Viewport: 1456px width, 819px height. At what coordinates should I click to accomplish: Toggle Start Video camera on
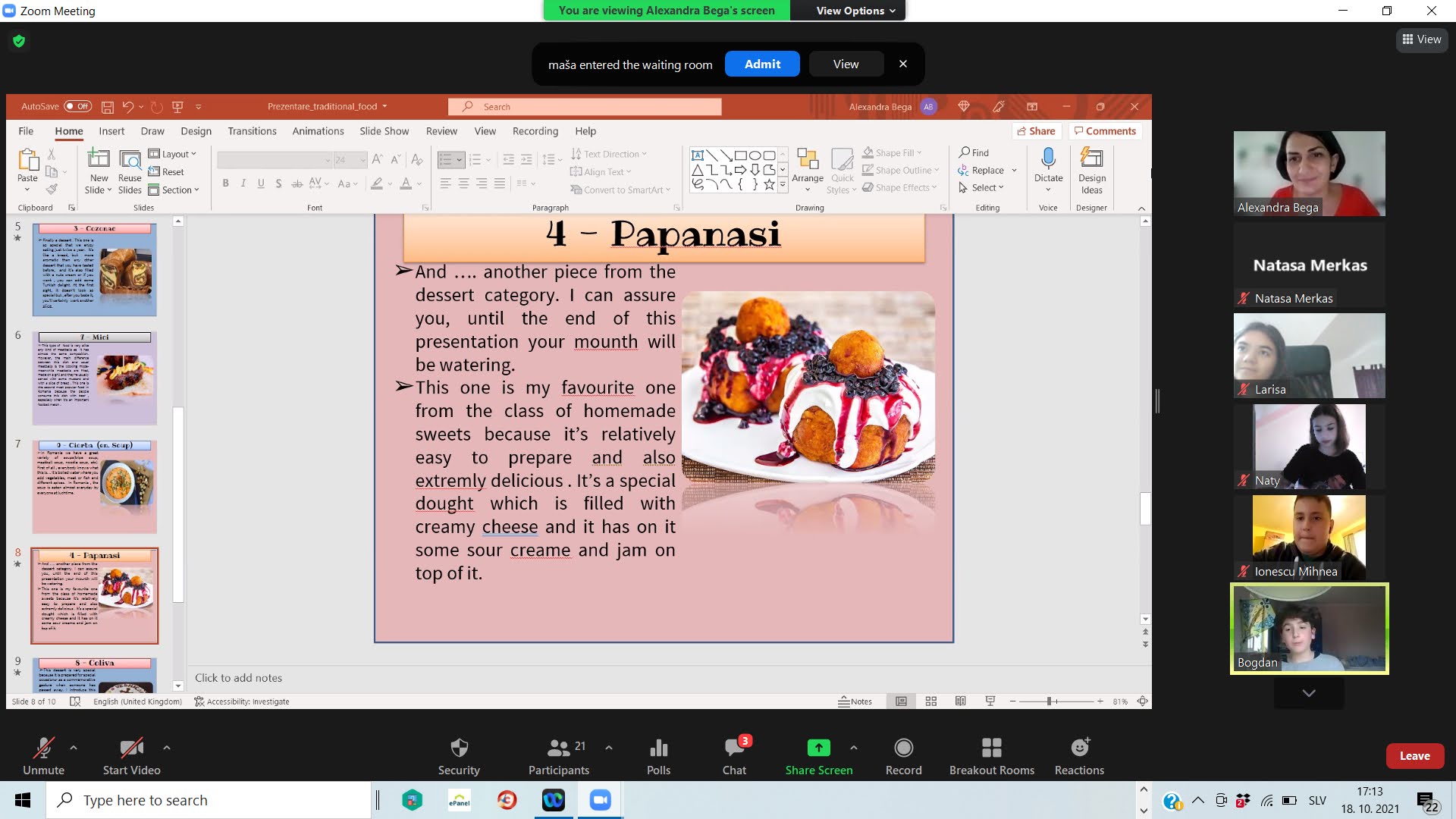pyautogui.click(x=131, y=748)
